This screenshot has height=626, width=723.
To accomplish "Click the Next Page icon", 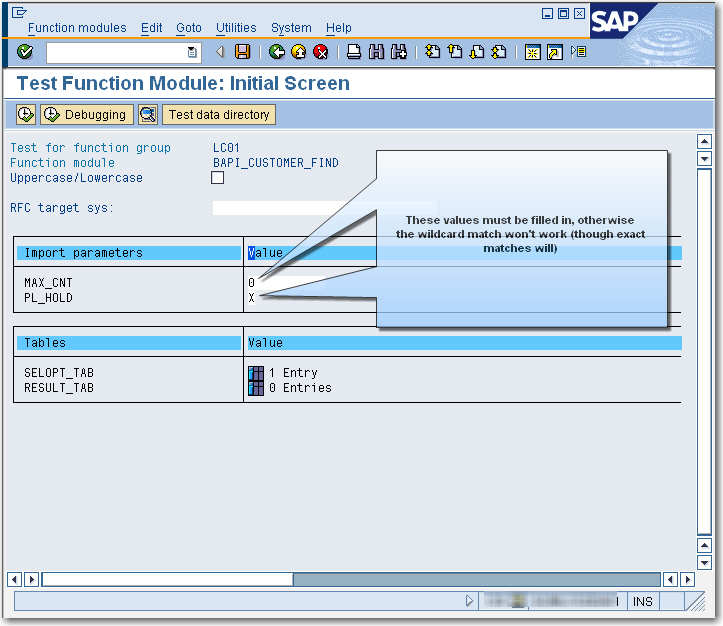I will tap(477, 52).
